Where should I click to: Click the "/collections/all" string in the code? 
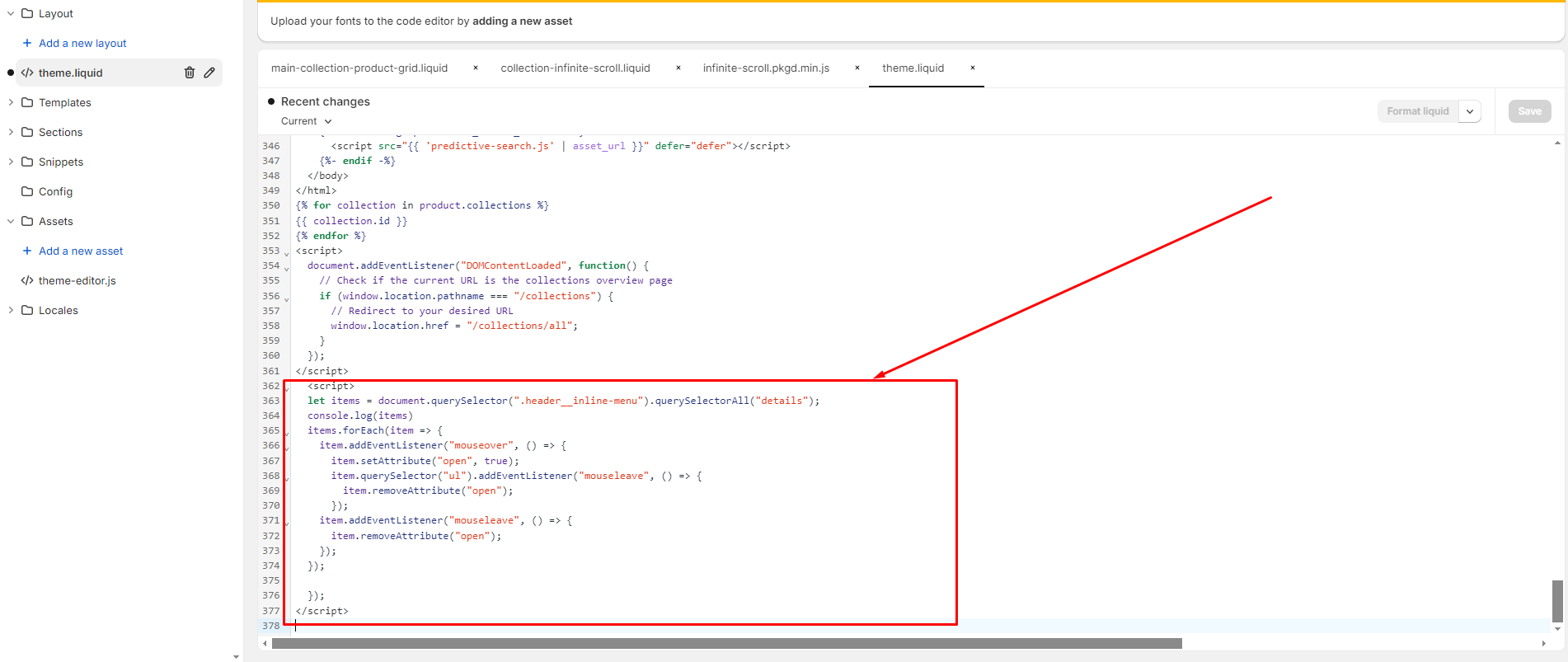(x=519, y=326)
